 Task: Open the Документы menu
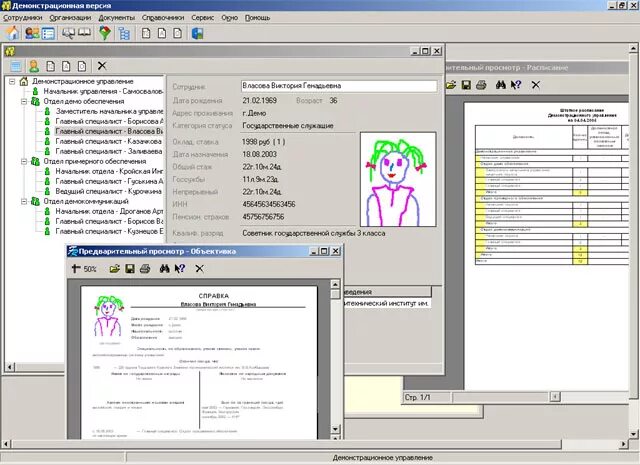tap(117, 18)
